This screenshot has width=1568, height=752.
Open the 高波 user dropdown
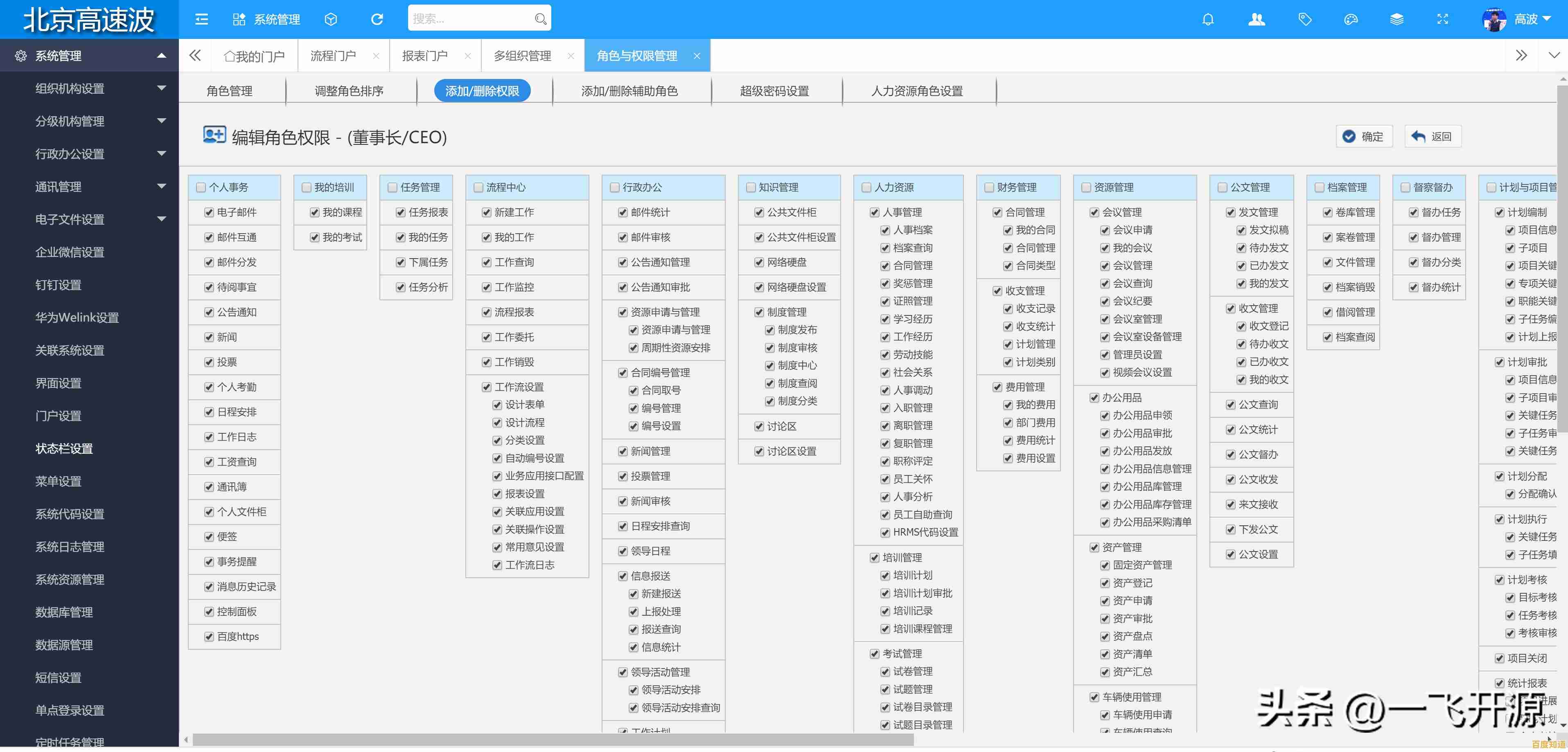(x=1525, y=20)
